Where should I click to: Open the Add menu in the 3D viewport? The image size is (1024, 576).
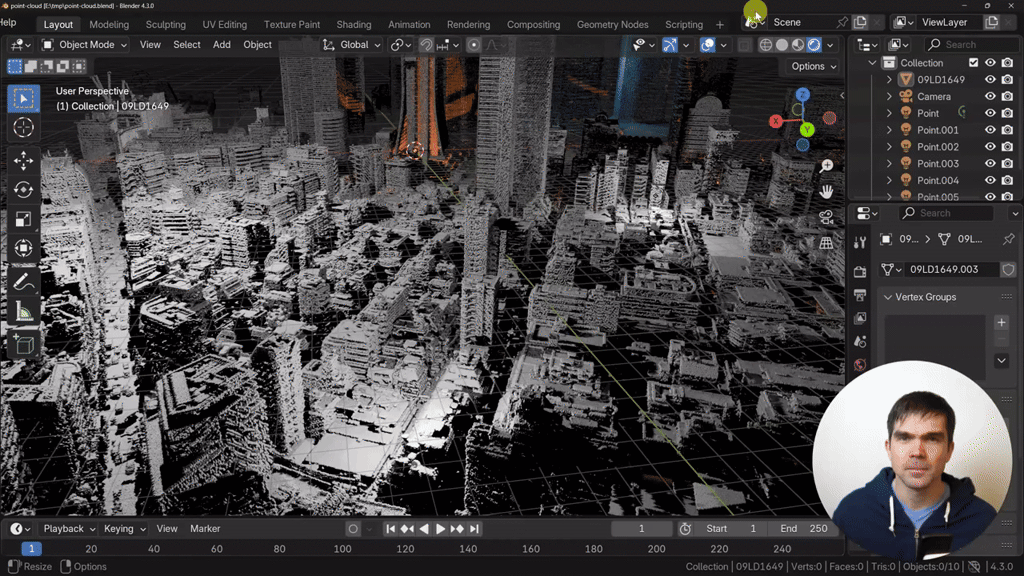pyautogui.click(x=222, y=44)
